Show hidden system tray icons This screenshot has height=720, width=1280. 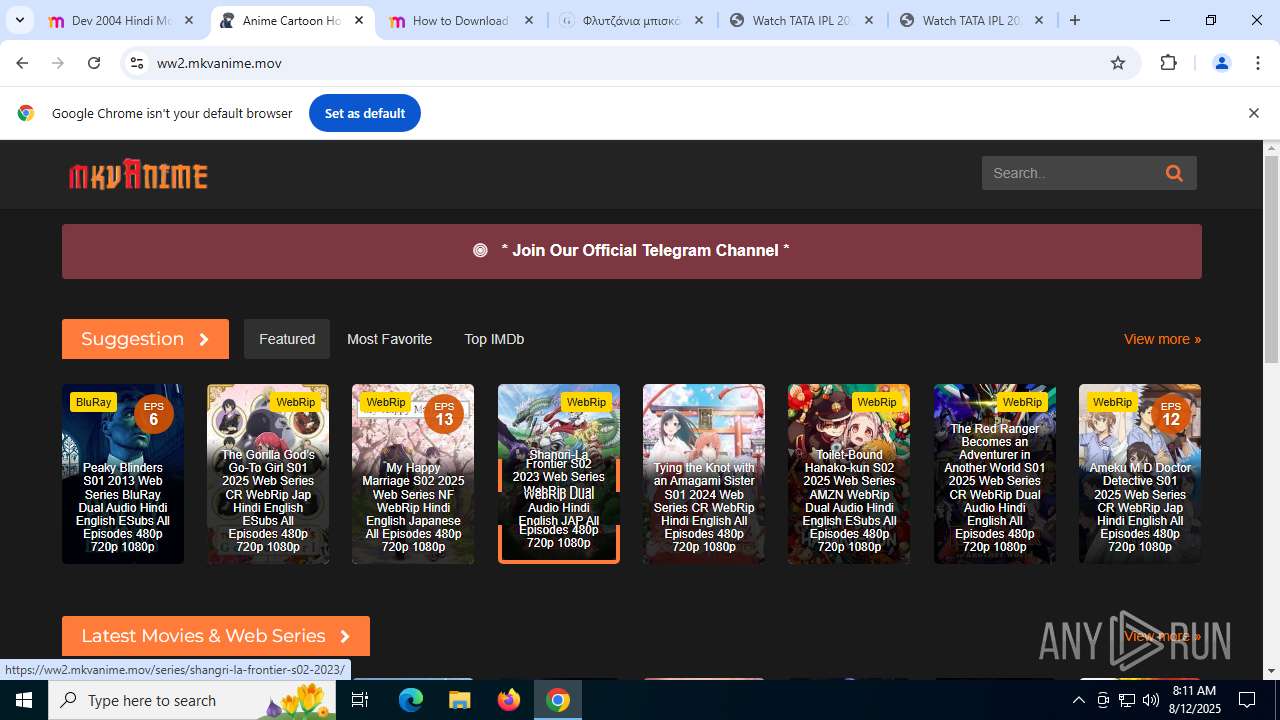click(1078, 700)
